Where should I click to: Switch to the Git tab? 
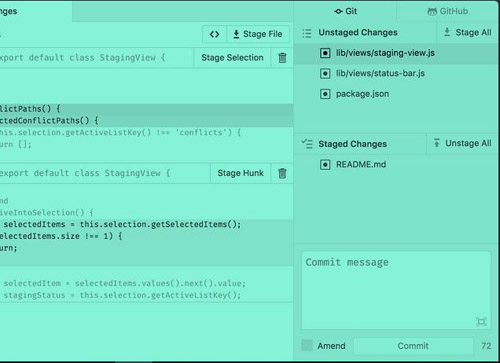[345, 11]
